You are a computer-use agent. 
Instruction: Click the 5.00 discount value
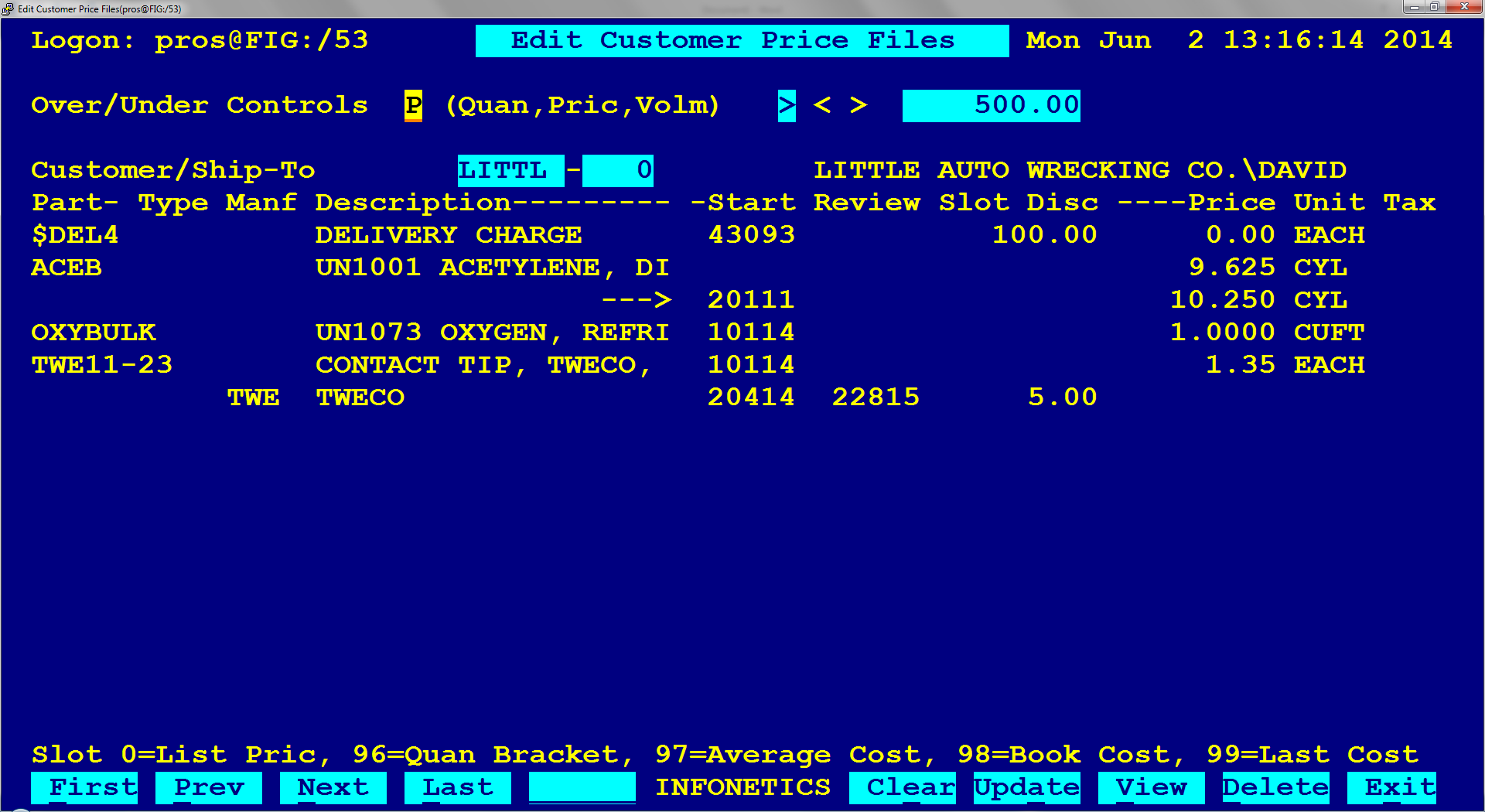pos(1063,397)
